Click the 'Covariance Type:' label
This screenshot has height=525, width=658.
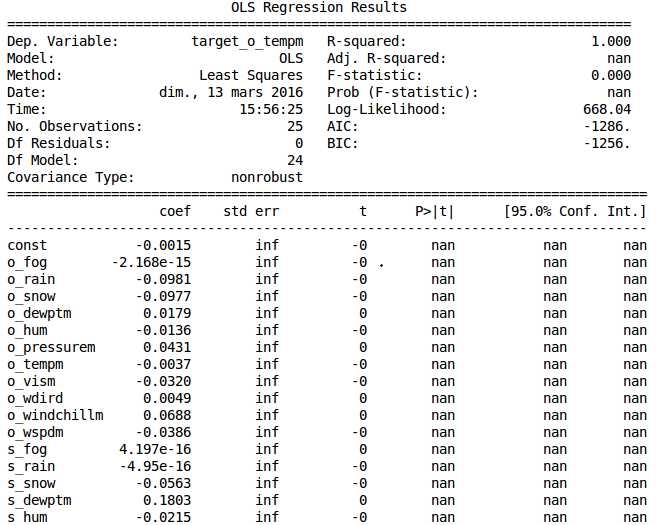(71, 178)
